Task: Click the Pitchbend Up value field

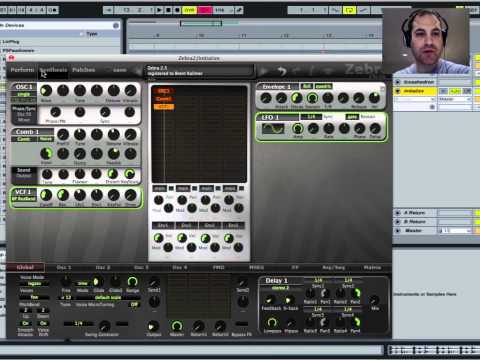Action: [26, 310]
